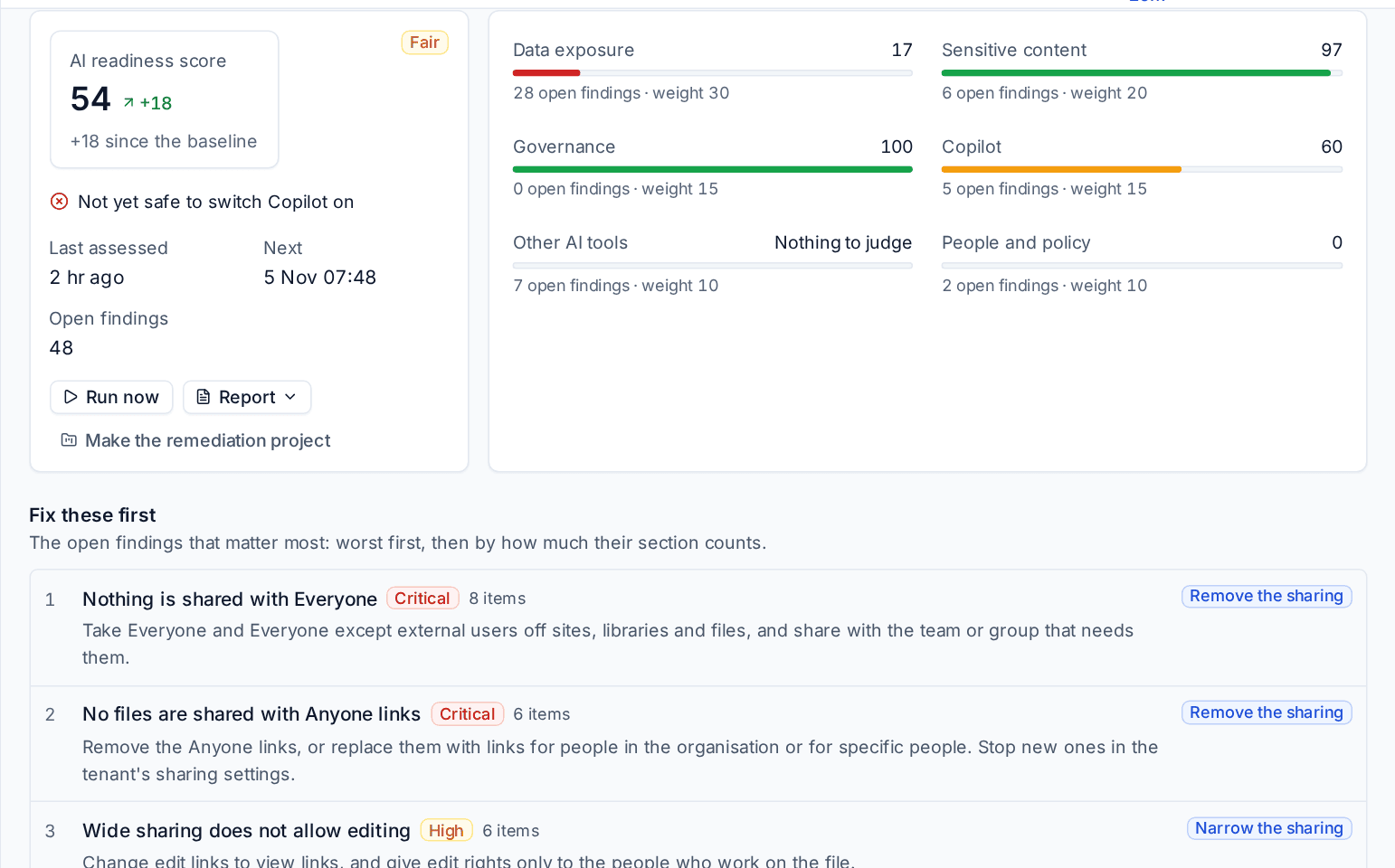Click 'Other AI tools' section label

pyautogui.click(x=570, y=243)
